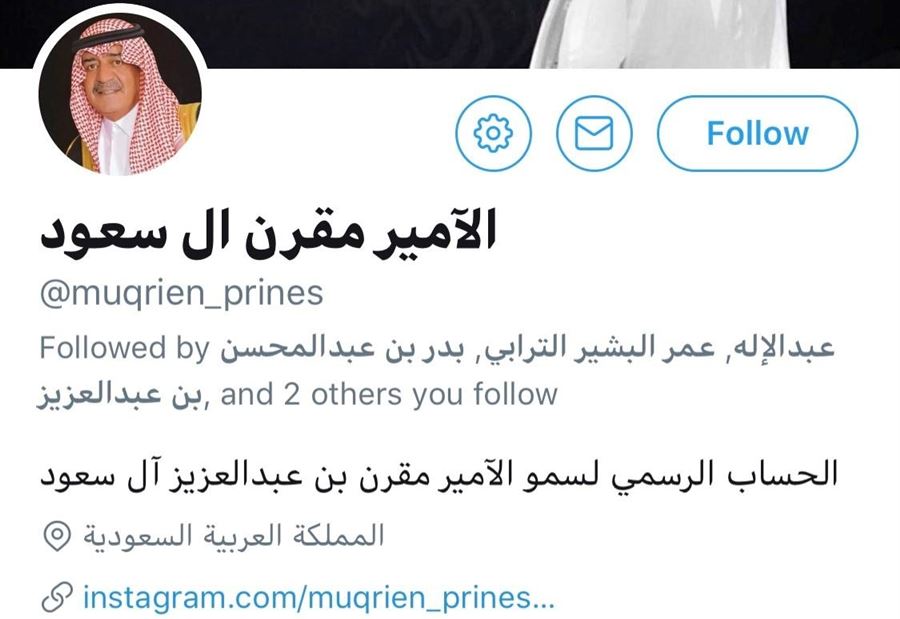
Task: View the dark header banner image
Action: (x=450, y=33)
